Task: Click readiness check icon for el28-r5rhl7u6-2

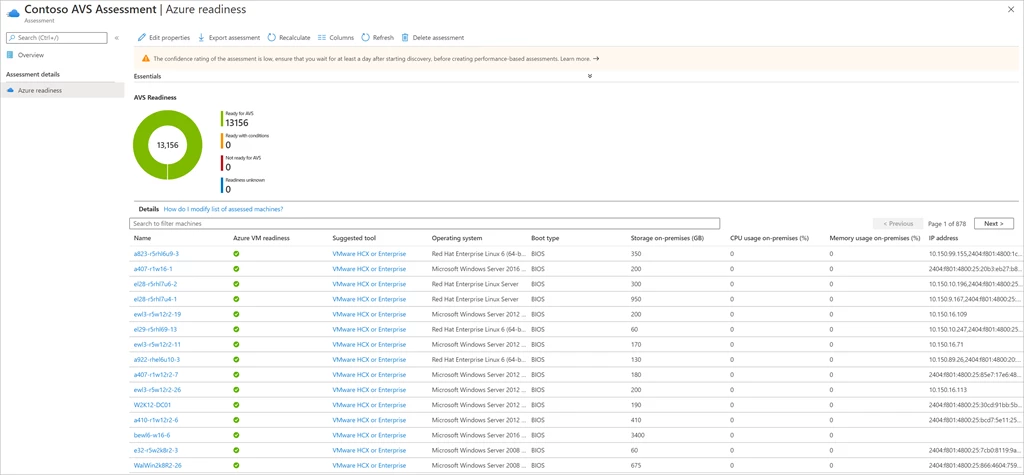Action: coord(236,284)
